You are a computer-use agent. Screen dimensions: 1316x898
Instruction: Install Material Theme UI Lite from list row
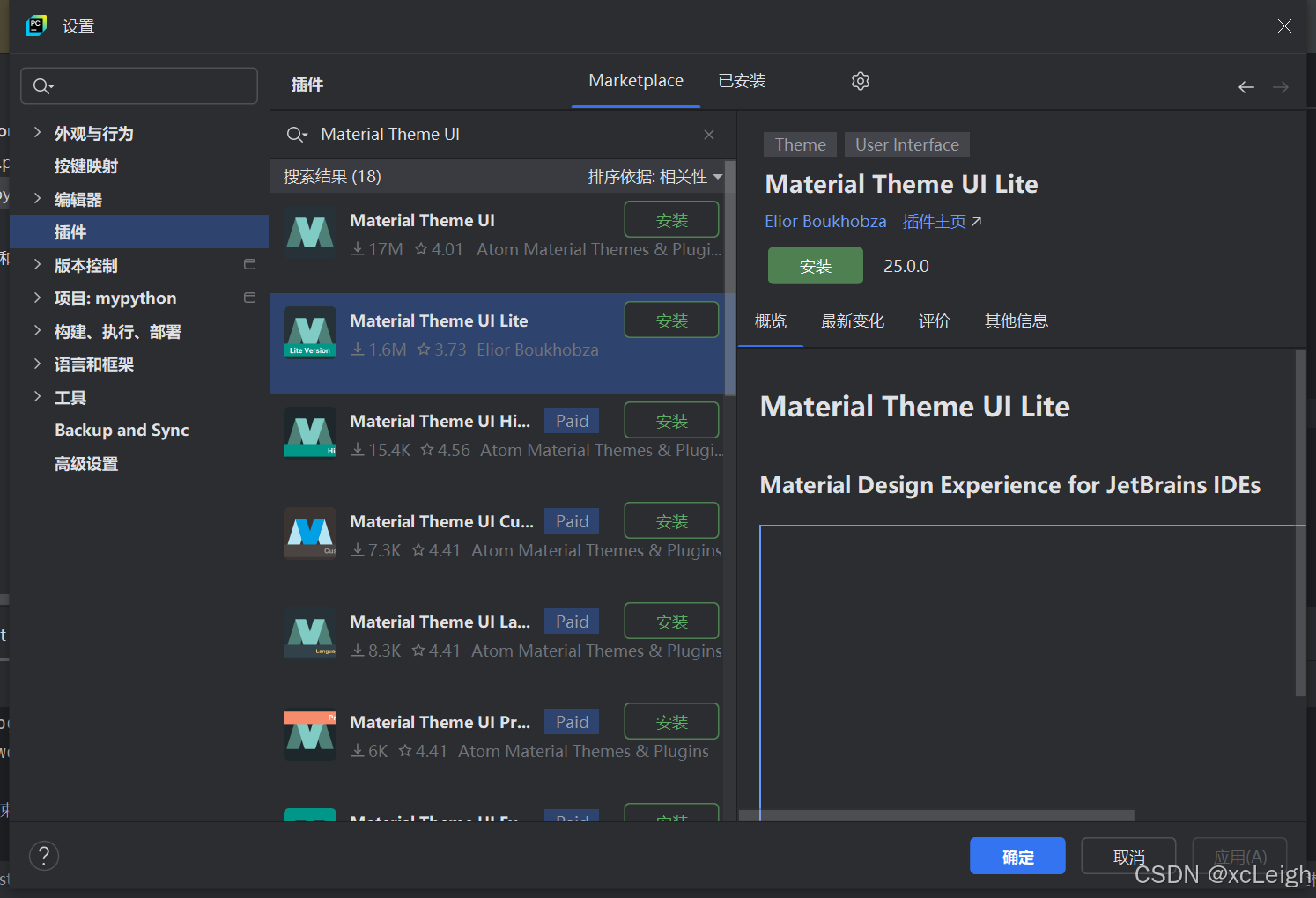point(672,320)
